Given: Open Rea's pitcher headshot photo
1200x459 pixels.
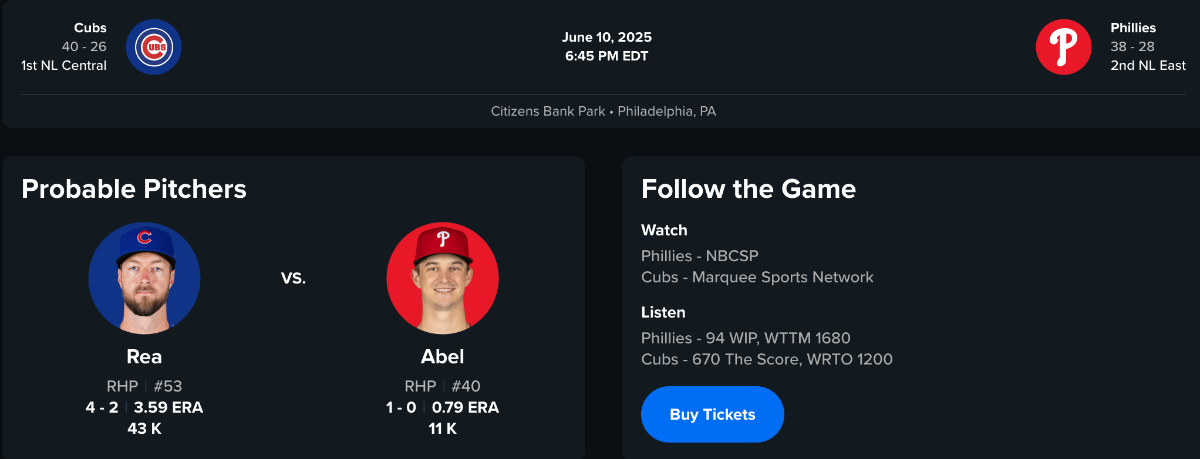Looking at the screenshot, I should [x=144, y=278].
